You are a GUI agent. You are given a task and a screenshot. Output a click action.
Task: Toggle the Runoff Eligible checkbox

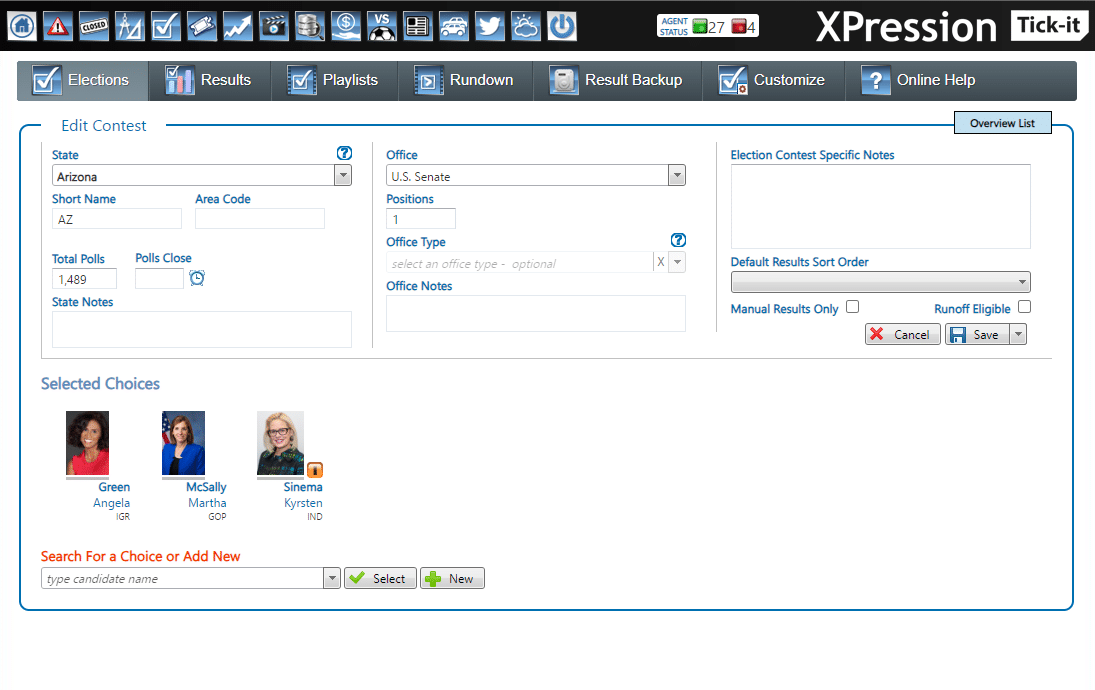pos(1024,307)
